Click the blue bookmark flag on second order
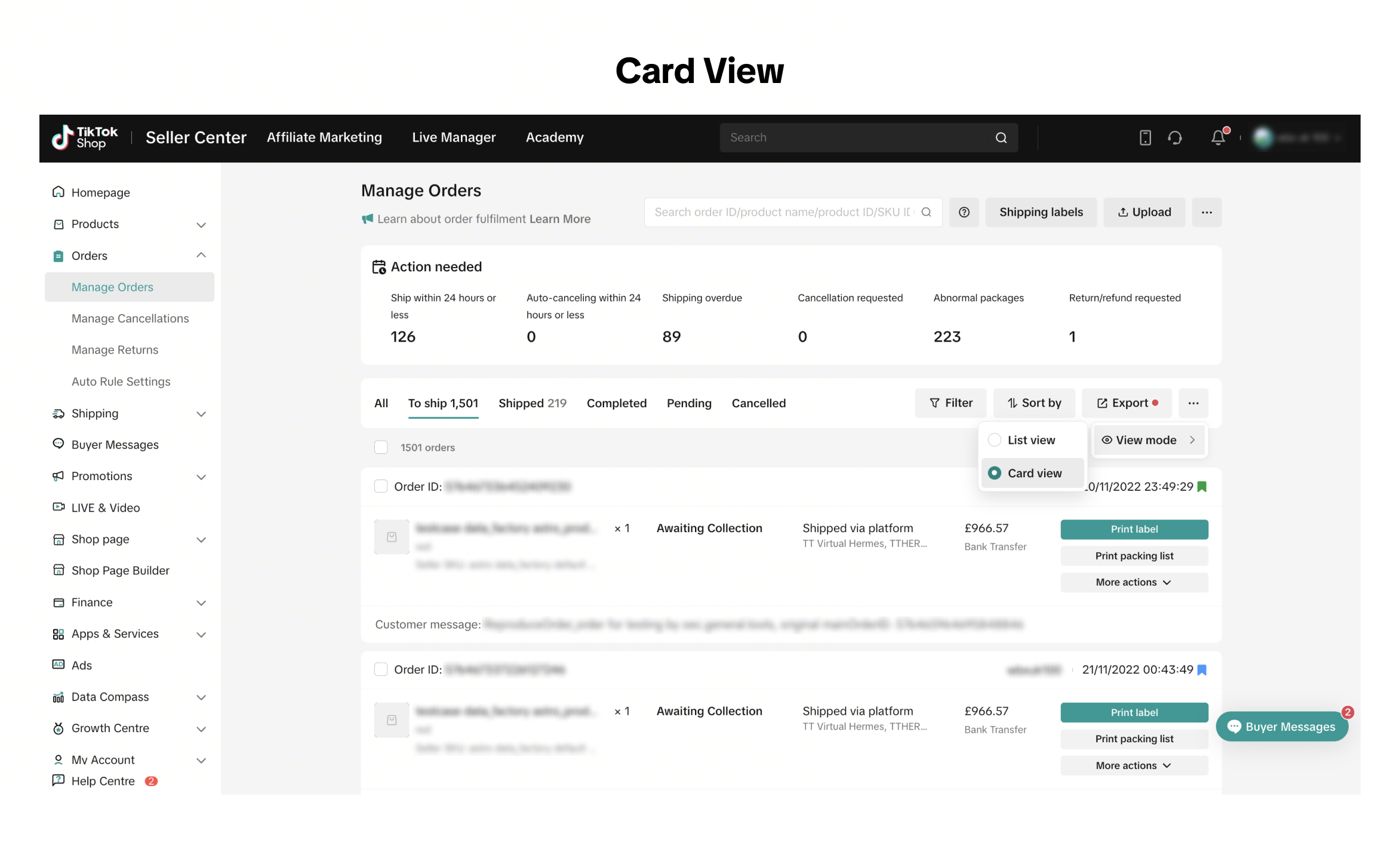The image size is (1400, 842). (1202, 669)
